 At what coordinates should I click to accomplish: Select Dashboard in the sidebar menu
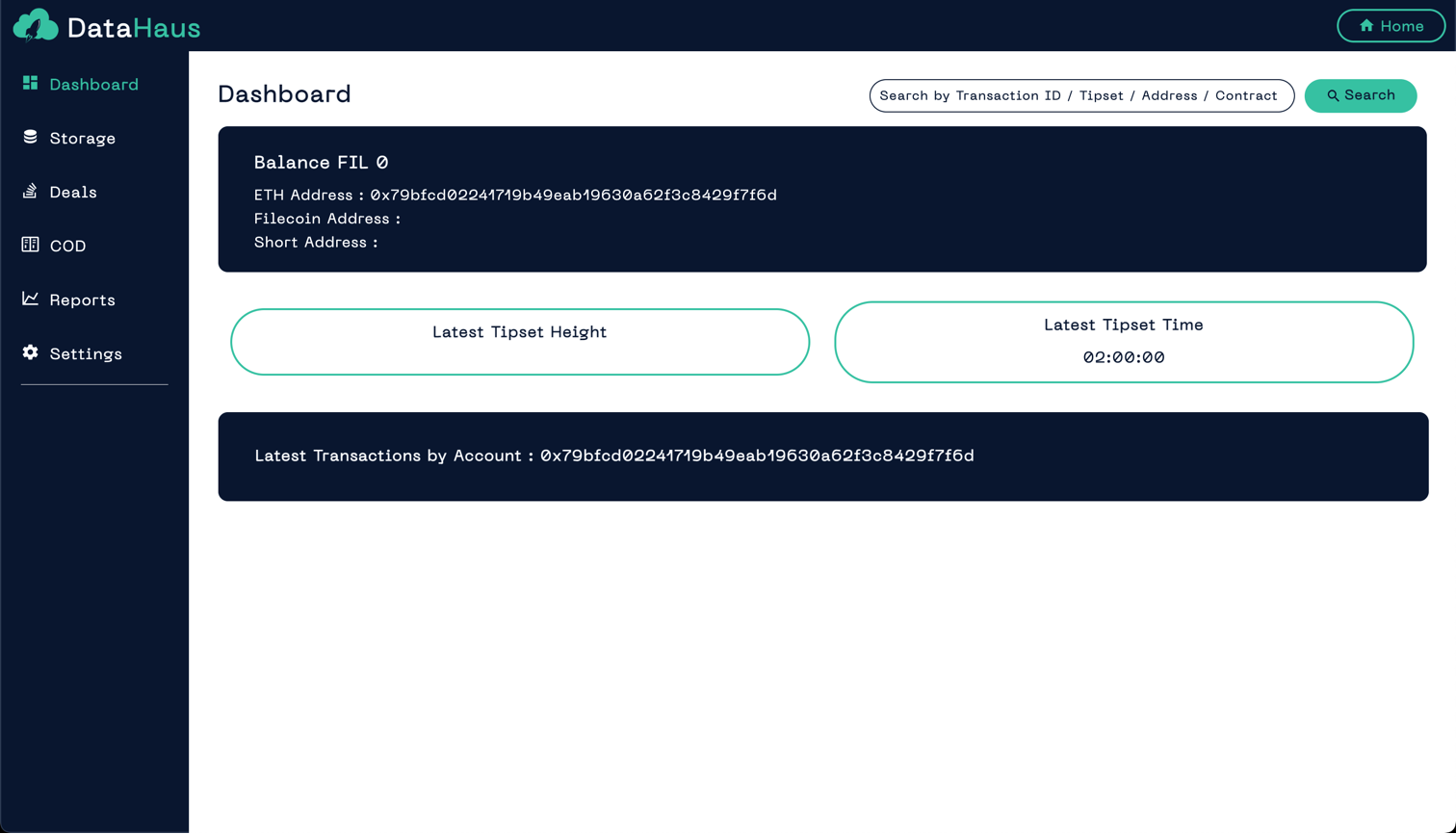(x=93, y=84)
